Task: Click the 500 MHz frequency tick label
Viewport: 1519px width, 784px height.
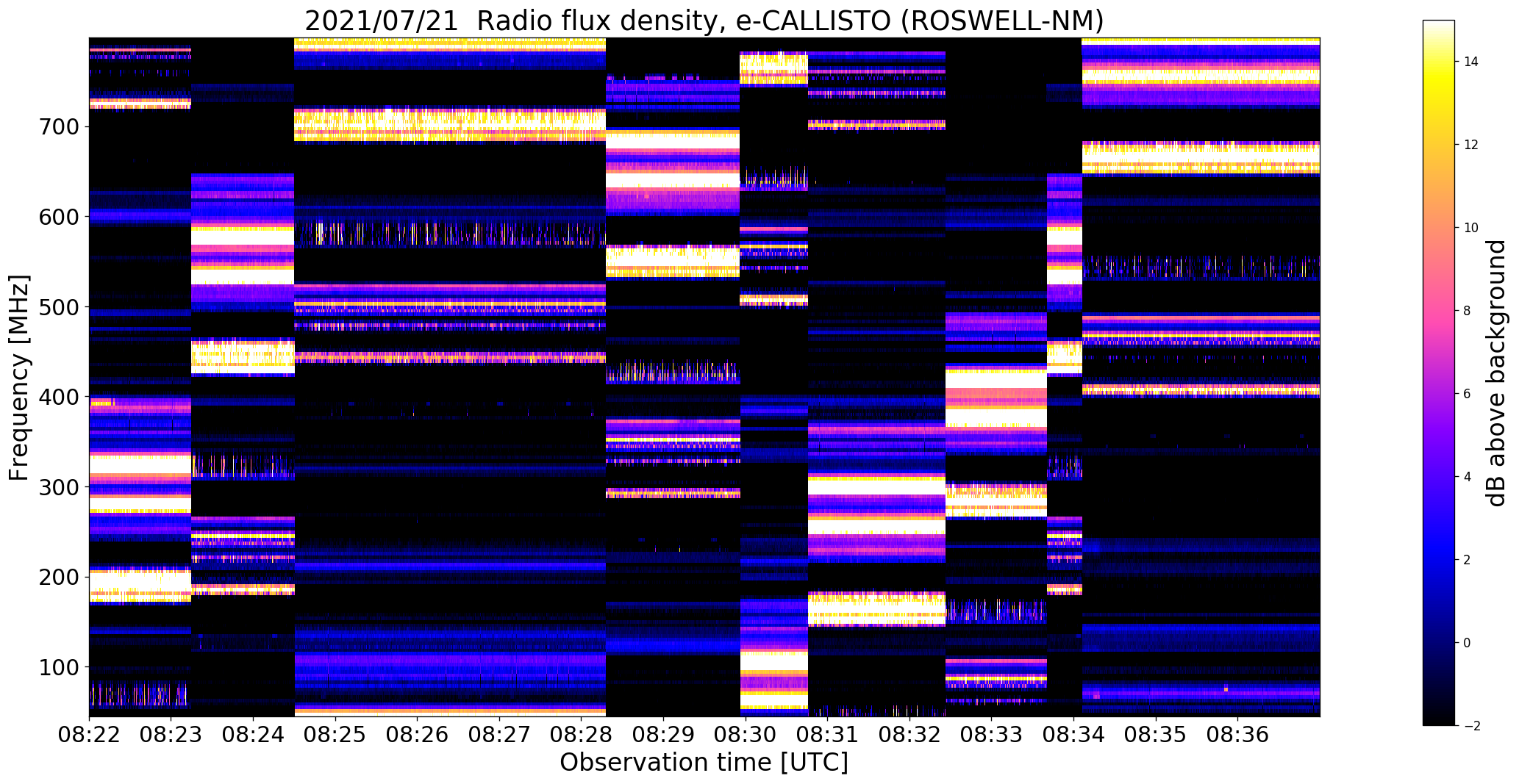Action: click(x=58, y=307)
